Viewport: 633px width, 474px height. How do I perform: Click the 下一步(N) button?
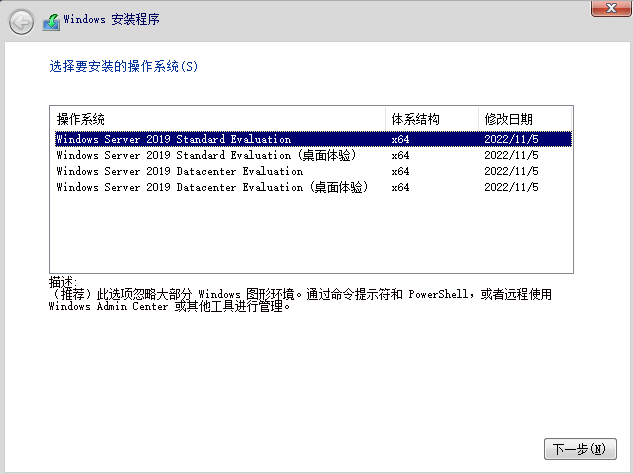(580, 449)
